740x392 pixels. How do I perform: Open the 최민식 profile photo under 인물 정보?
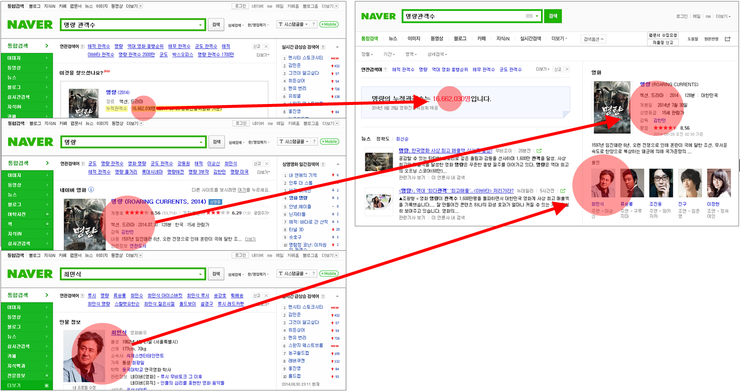pyautogui.click(x=84, y=356)
